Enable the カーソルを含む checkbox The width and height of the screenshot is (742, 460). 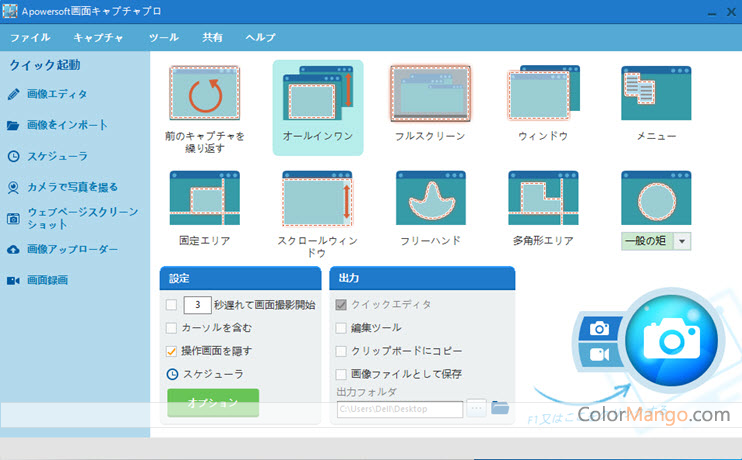click(x=172, y=328)
